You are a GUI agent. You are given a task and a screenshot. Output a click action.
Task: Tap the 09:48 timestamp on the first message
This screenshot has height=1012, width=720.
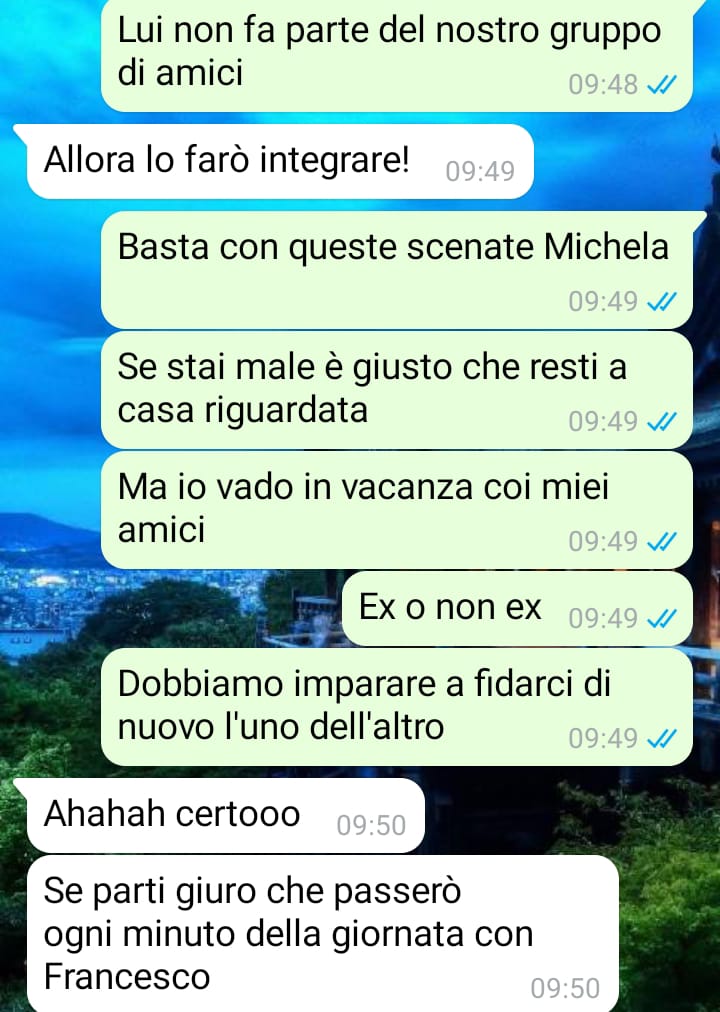[603, 85]
